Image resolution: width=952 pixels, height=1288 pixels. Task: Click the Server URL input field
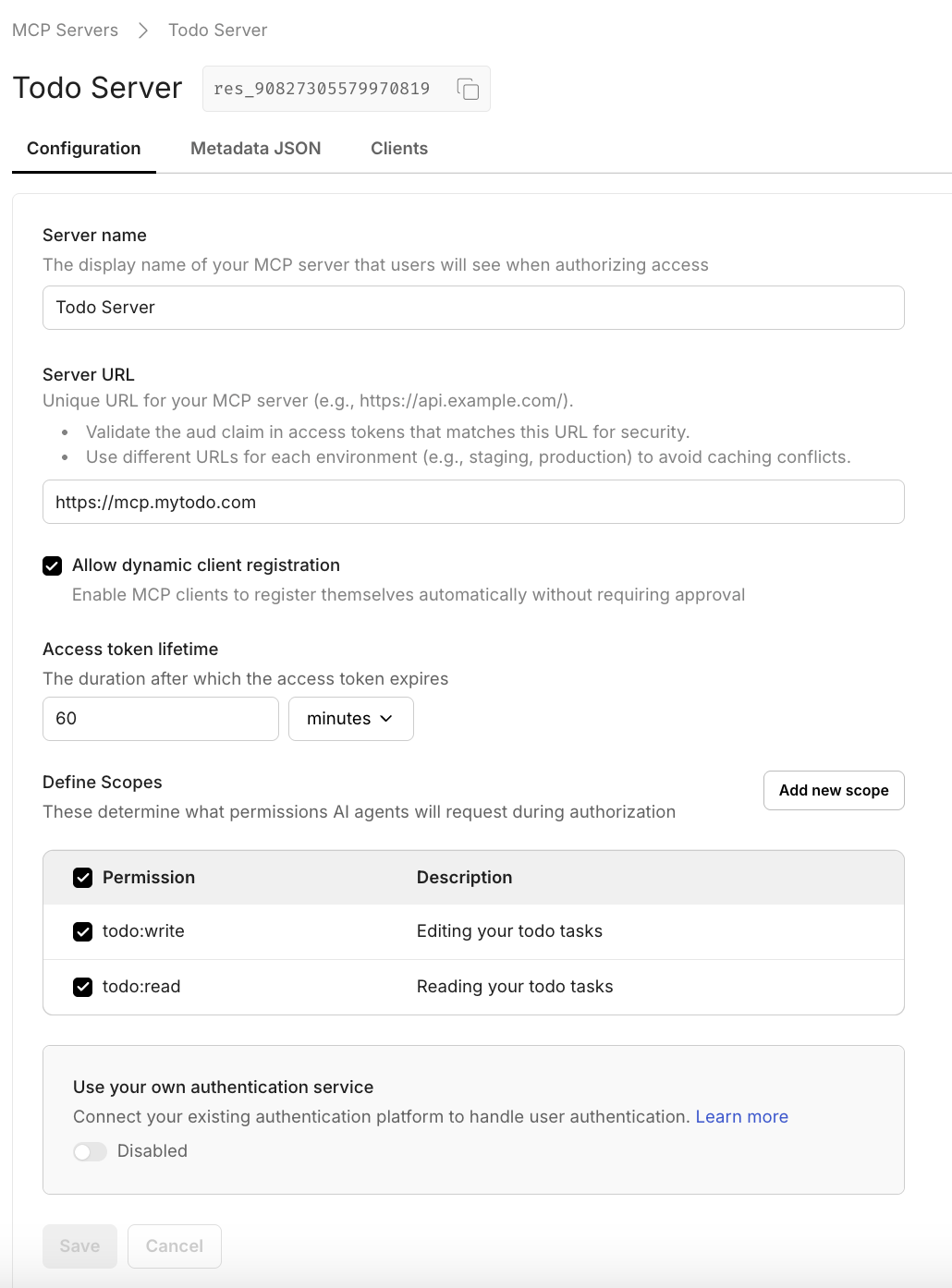click(473, 502)
